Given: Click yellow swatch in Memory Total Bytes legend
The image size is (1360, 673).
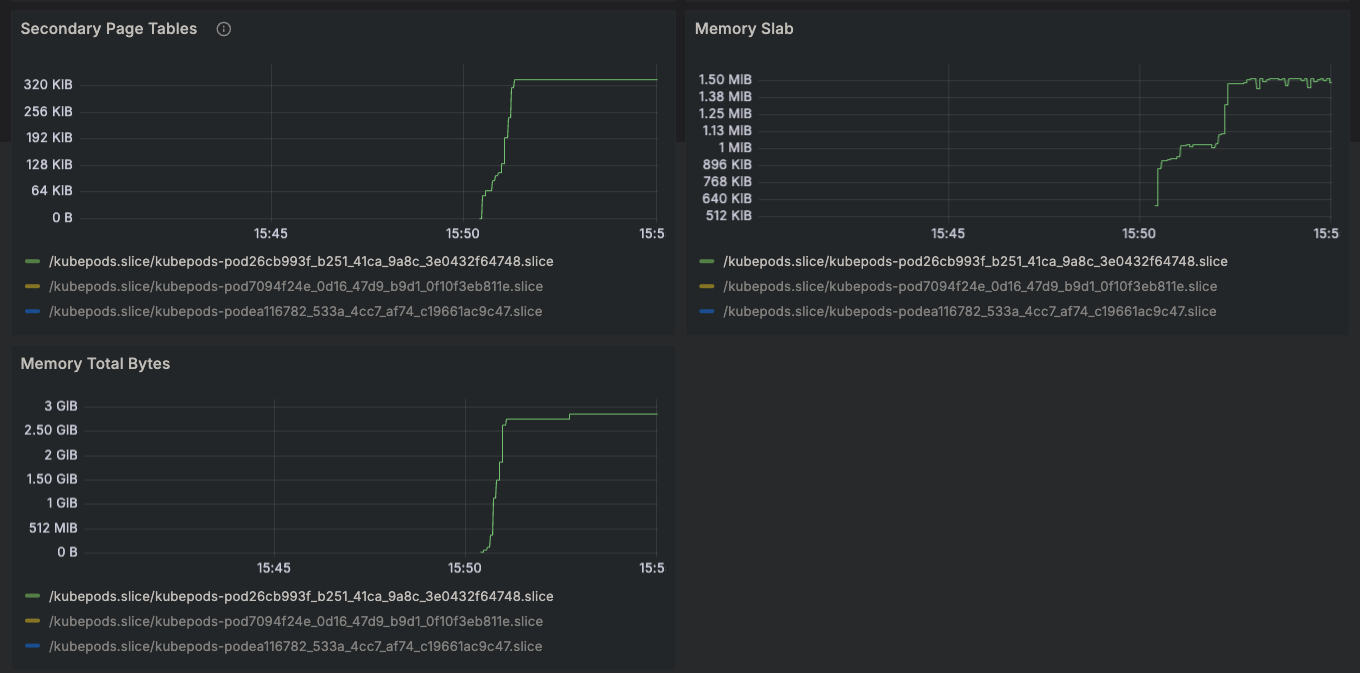Looking at the screenshot, I should point(33,622).
